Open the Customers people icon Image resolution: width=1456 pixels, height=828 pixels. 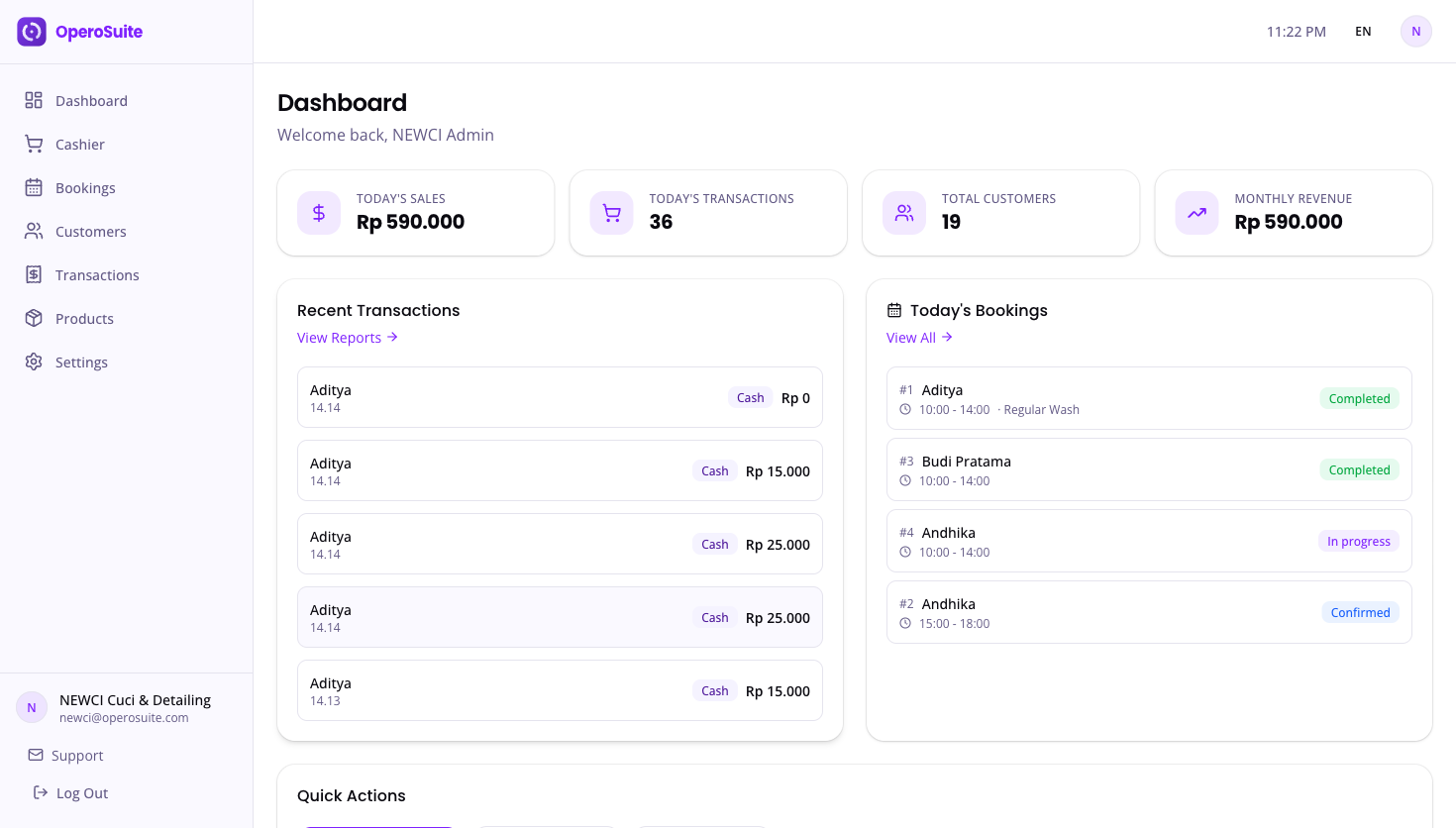[x=33, y=231]
